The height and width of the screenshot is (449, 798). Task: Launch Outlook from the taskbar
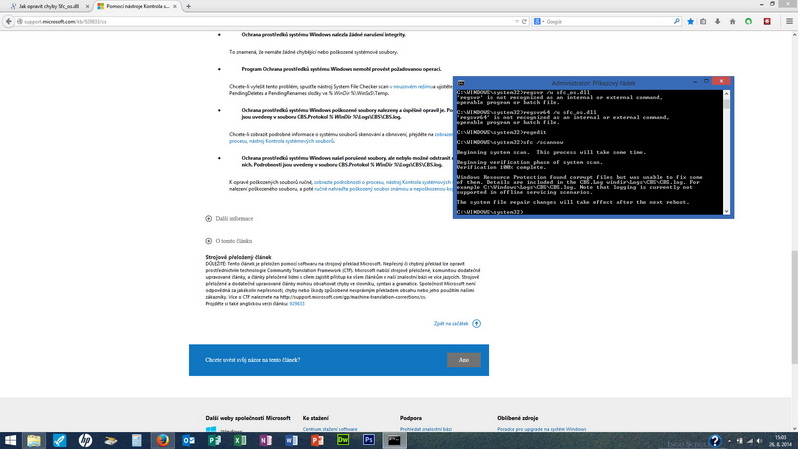click(188, 440)
